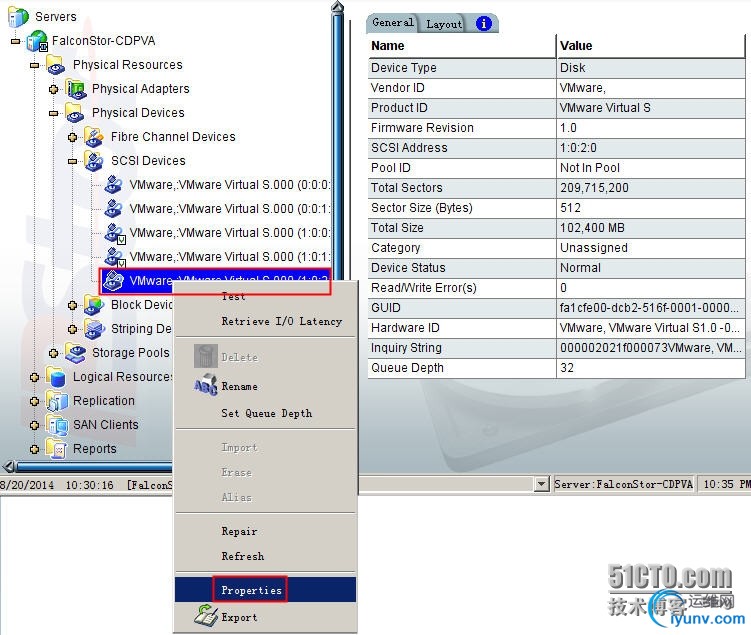Click the SAN Clients icon
751x635 pixels.
57,425
